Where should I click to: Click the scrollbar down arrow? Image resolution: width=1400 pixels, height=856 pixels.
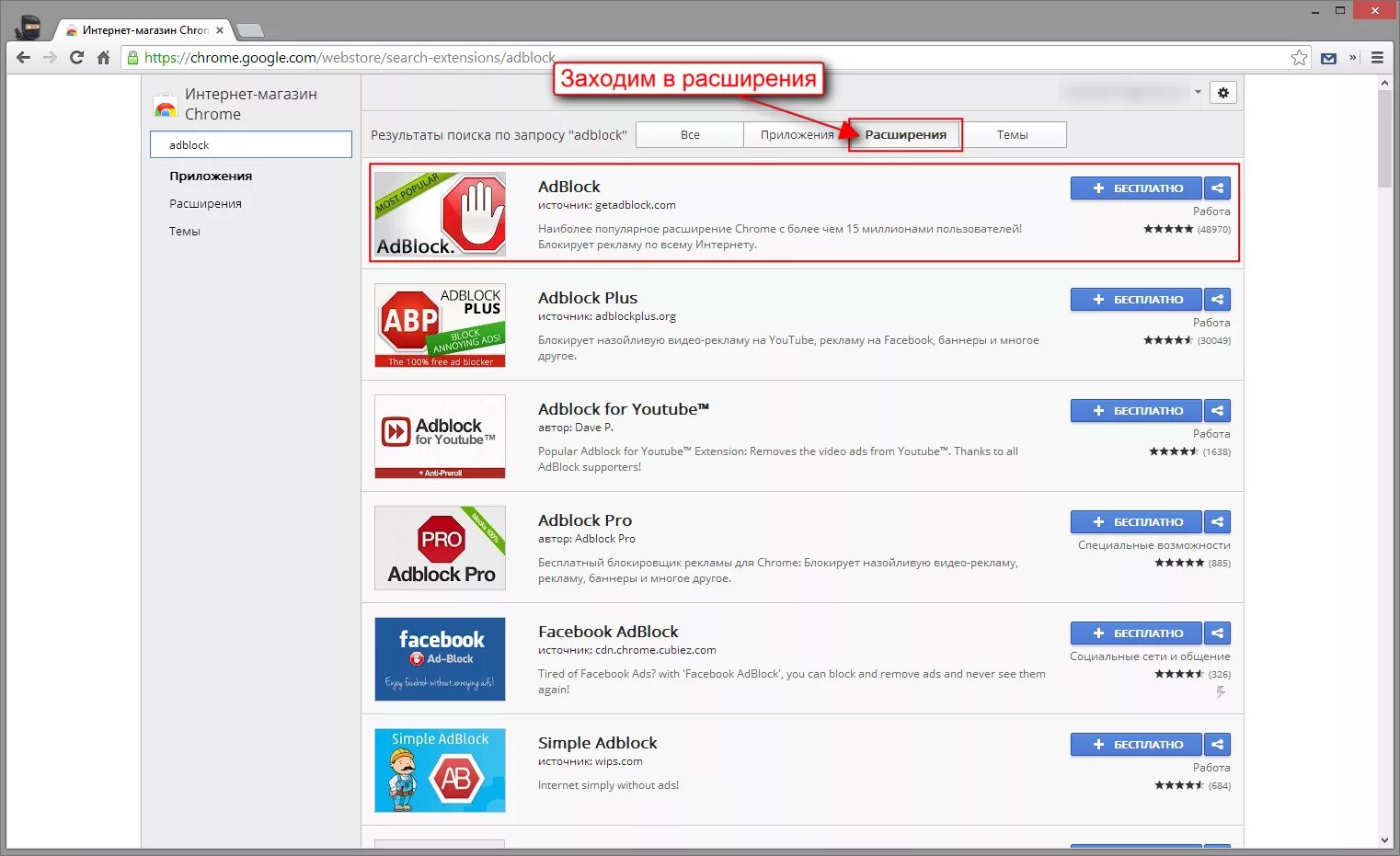1384,840
